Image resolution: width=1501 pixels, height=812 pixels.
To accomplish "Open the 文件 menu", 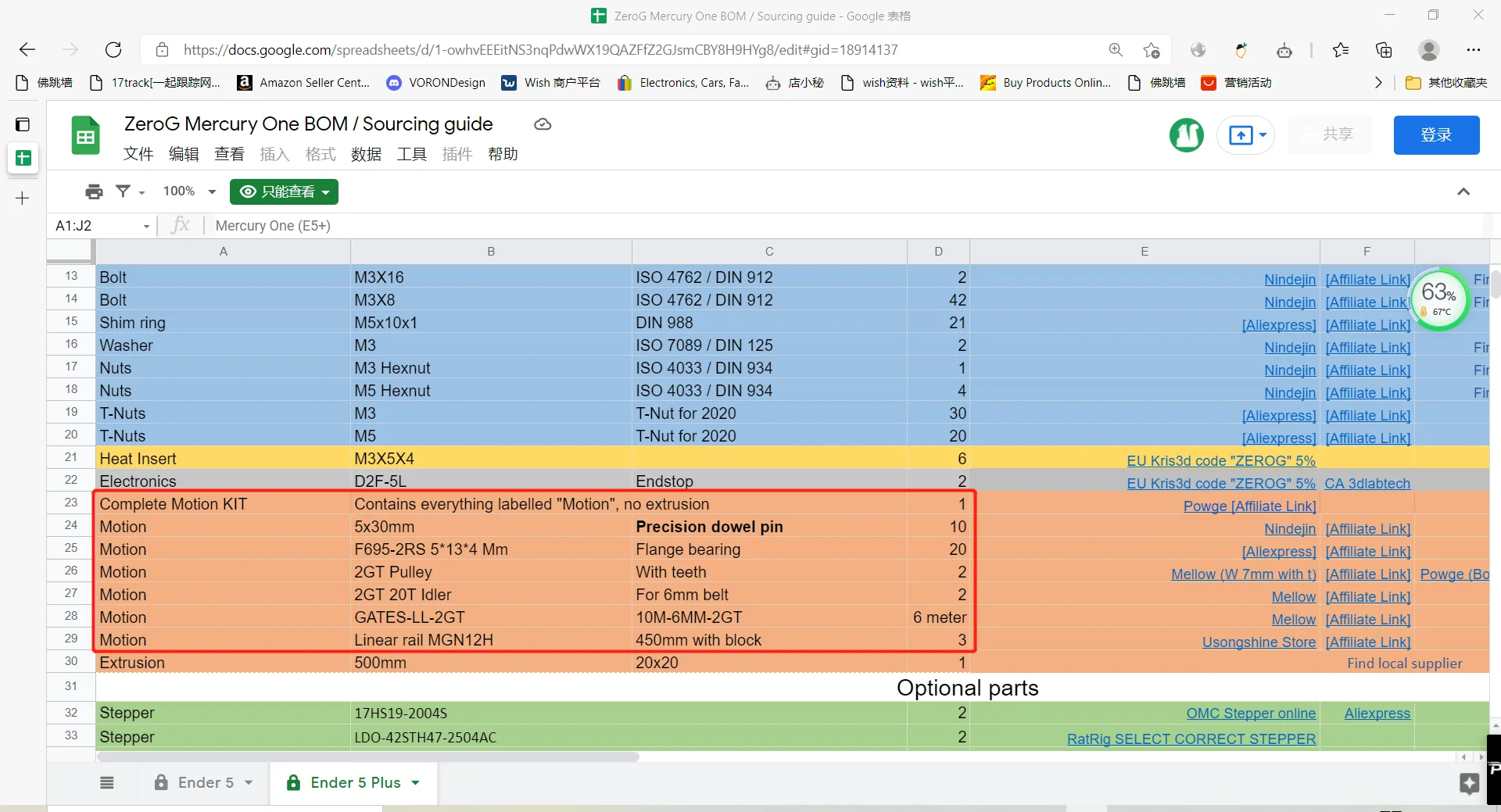I will point(138,154).
